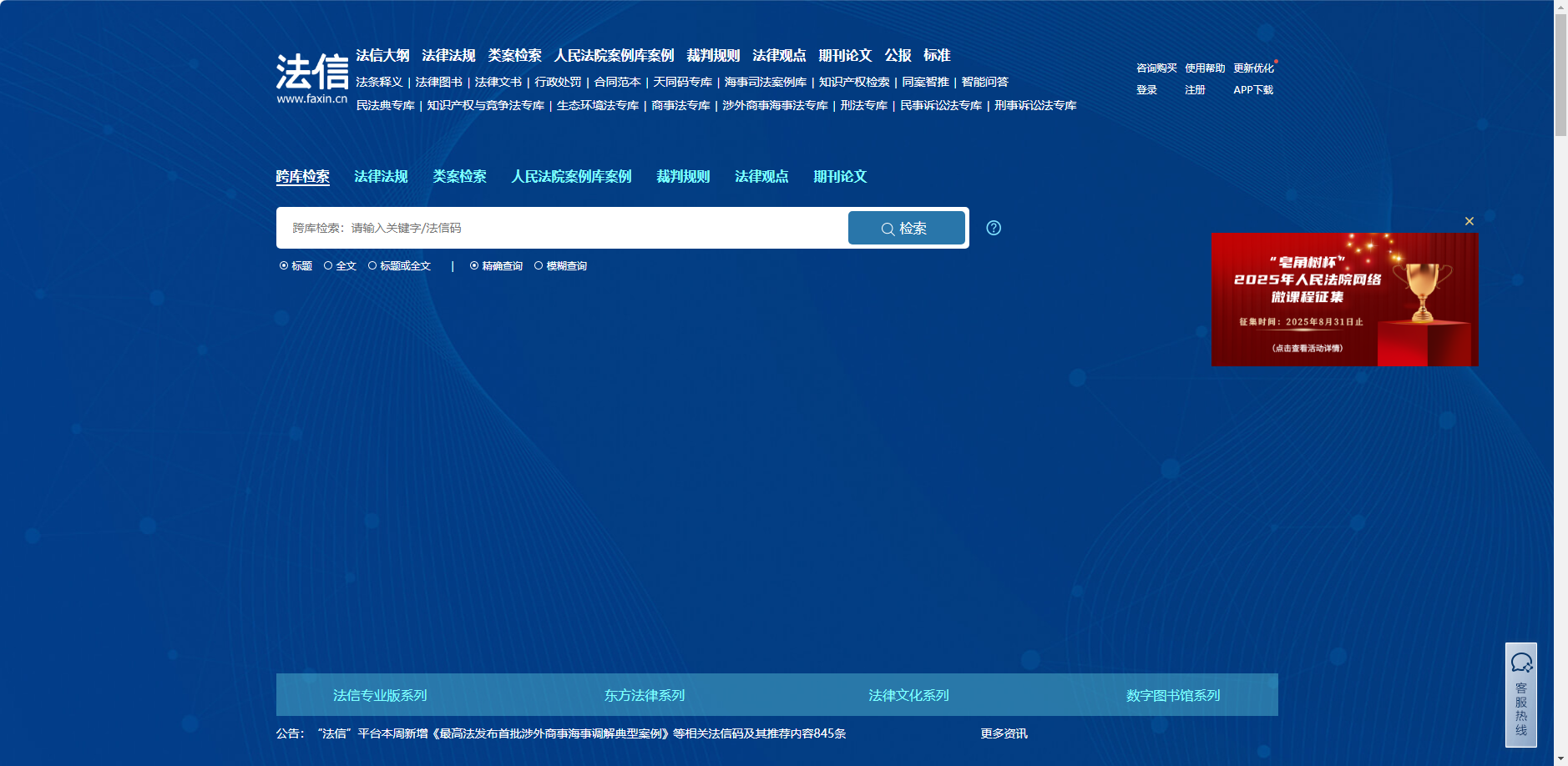
Task: Open the 同案智推 link
Action: tap(925, 82)
